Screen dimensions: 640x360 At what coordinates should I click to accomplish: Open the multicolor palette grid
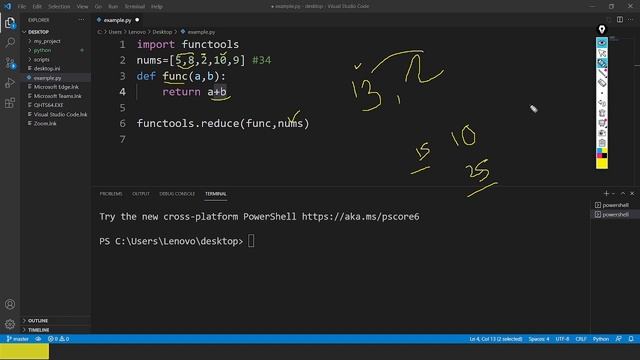coord(602,153)
